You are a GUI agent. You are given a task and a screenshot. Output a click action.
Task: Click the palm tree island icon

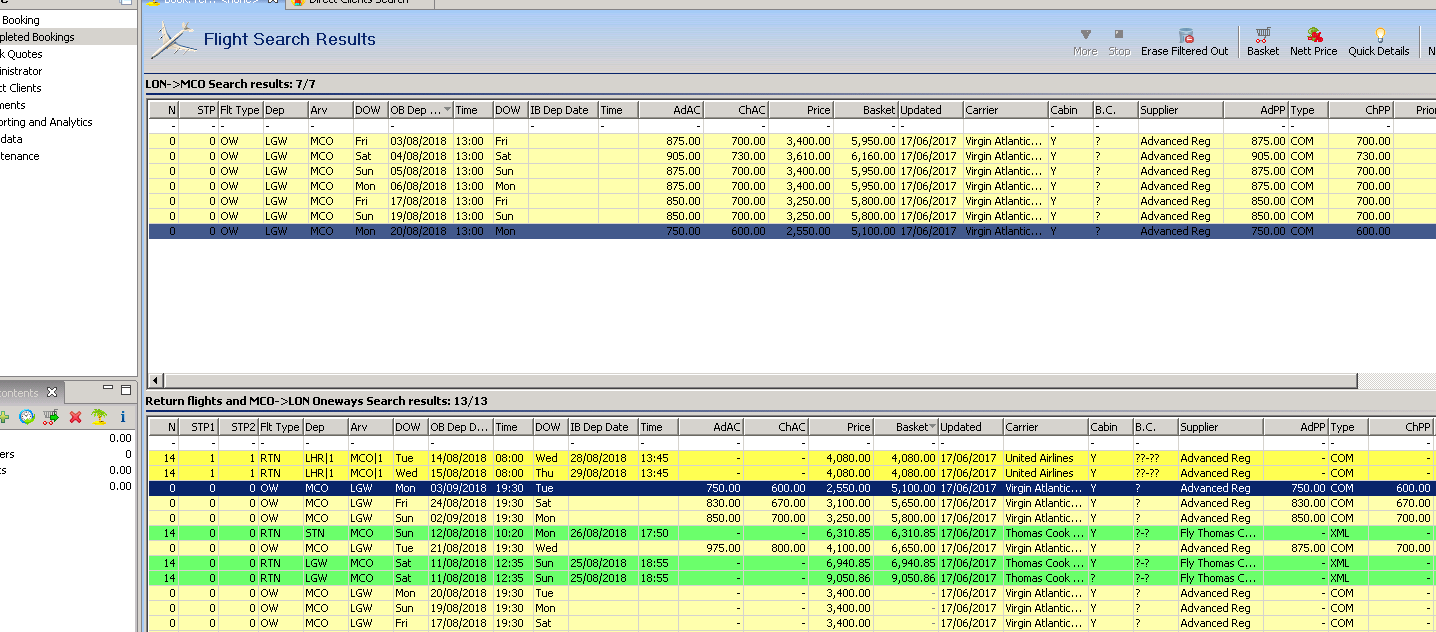coord(99,417)
